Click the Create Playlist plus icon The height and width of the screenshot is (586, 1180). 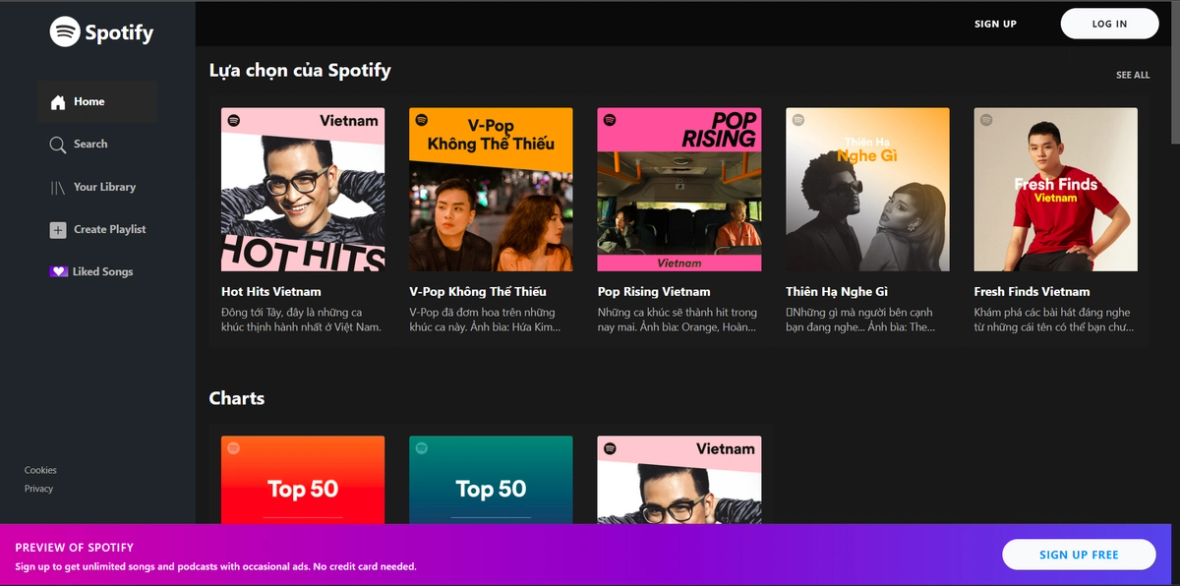(x=58, y=230)
